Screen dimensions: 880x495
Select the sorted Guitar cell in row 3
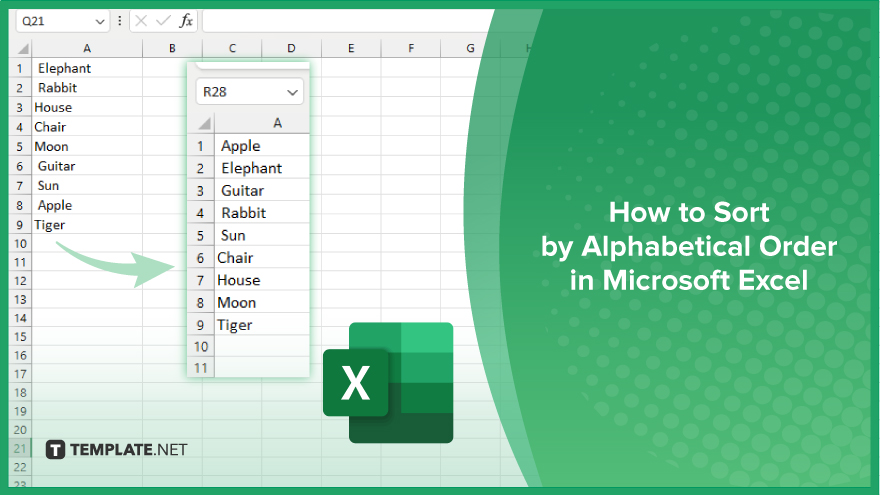(x=262, y=190)
